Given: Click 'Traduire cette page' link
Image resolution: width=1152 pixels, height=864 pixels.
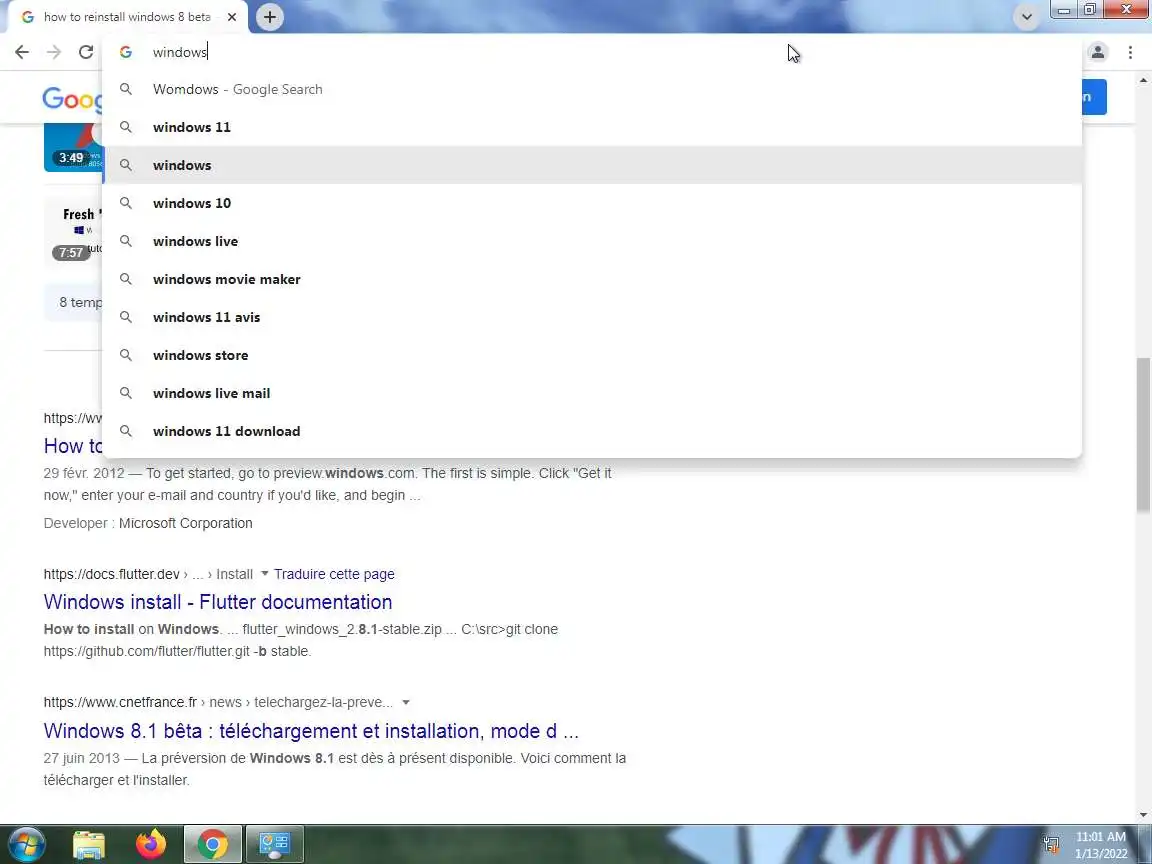Looking at the screenshot, I should coord(334,574).
